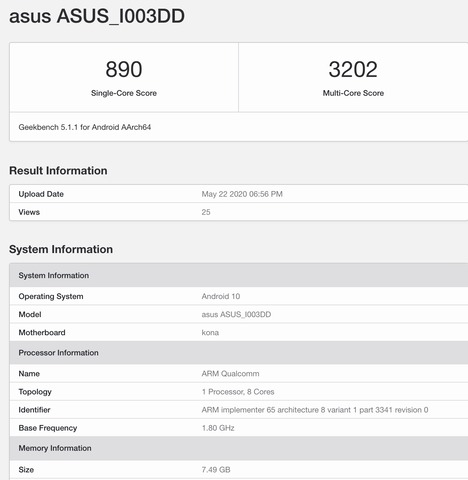This screenshot has height=480, width=468.
Task: Click the Topology value 1 Processor, 8 Cores
Action: [238, 392]
